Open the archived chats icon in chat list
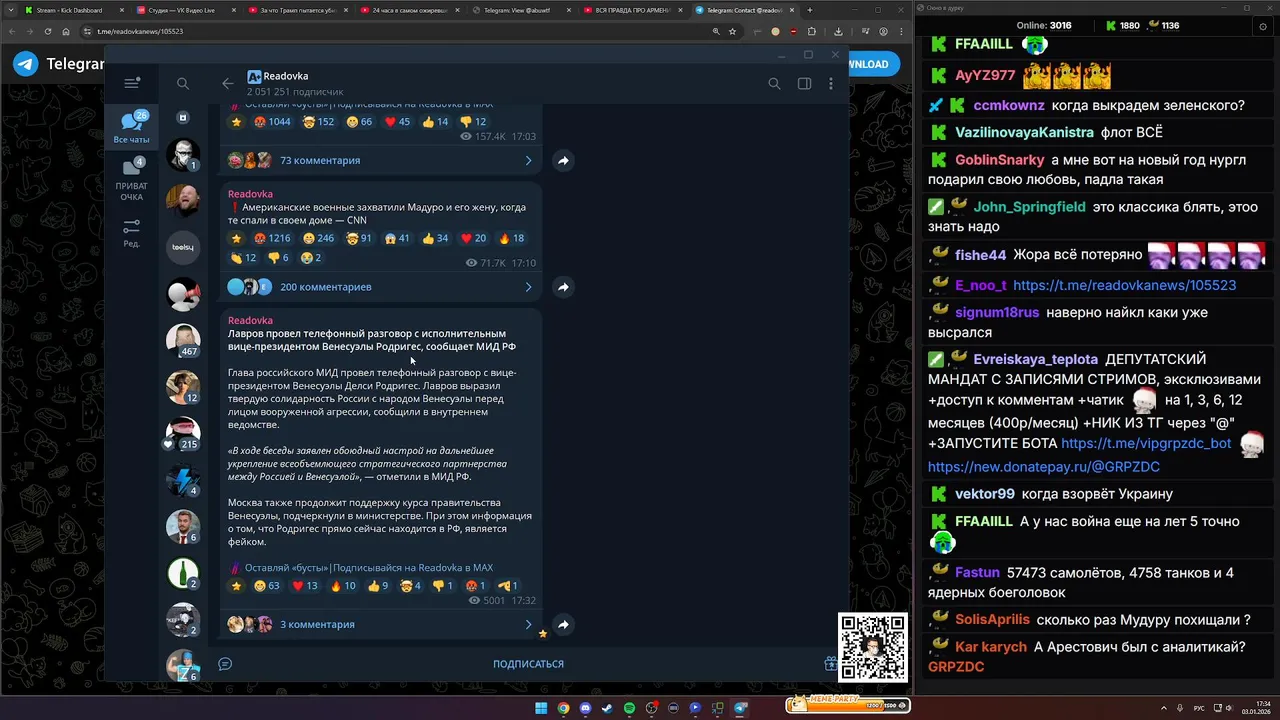Screen dimensions: 1280x720 pyautogui.click(x=183, y=117)
